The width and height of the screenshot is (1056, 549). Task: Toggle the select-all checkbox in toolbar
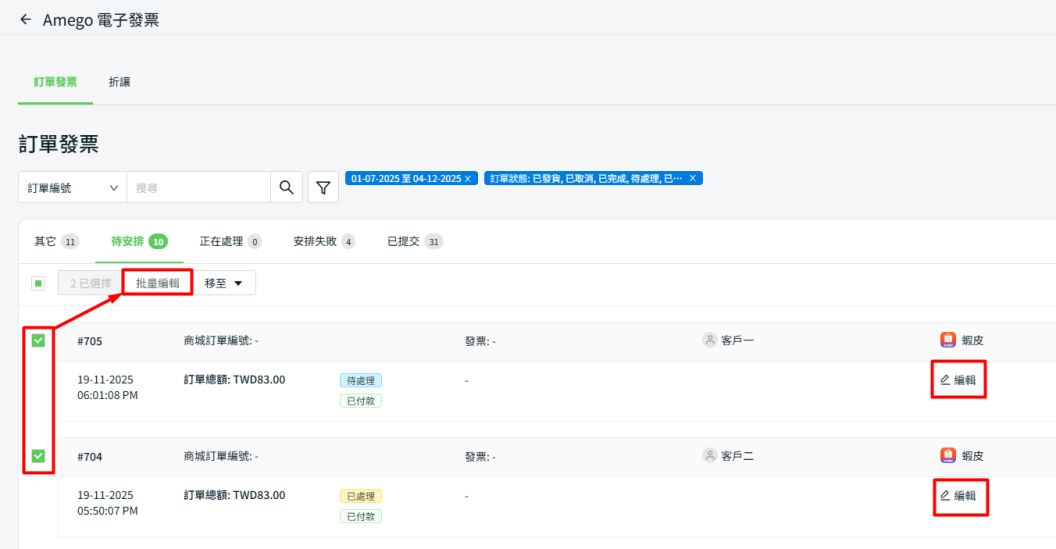tap(38, 284)
